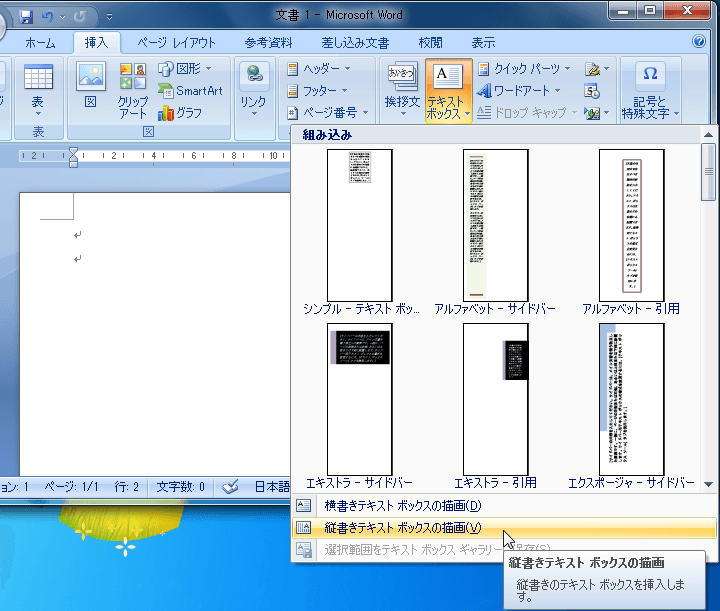Click the indent marker on the ruler

(x=73, y=157)
